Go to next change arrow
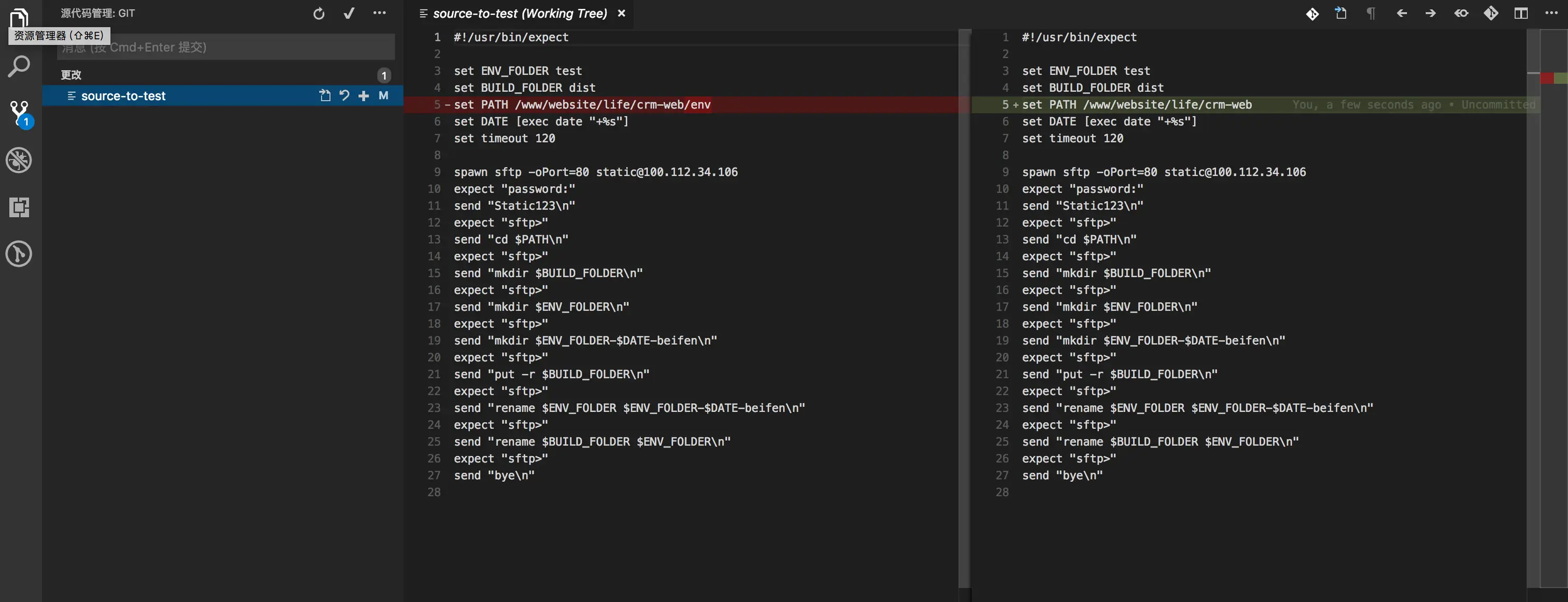This screenshot has height=602, width=1568. coord(1431,13)
